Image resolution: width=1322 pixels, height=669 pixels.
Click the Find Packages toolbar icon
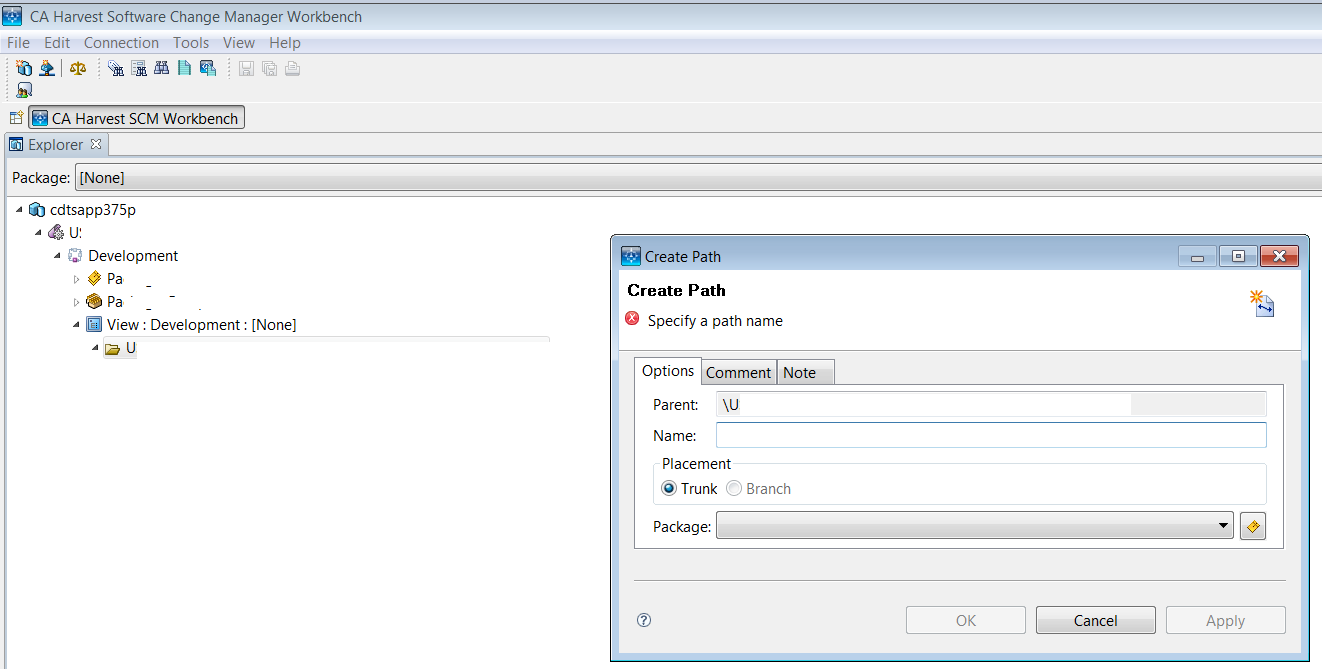tap(140, 67)
